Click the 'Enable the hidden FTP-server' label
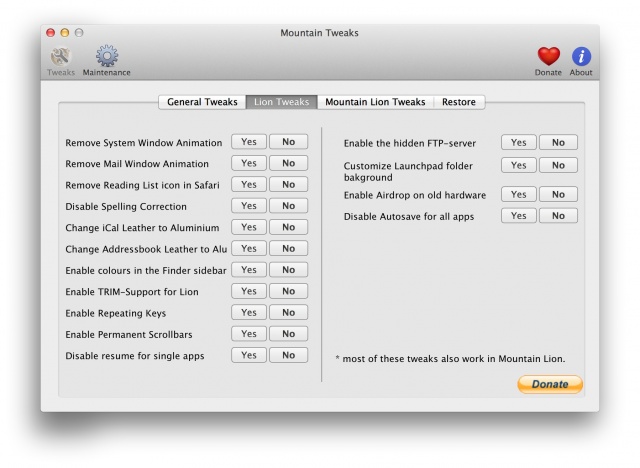 point(410,143)
